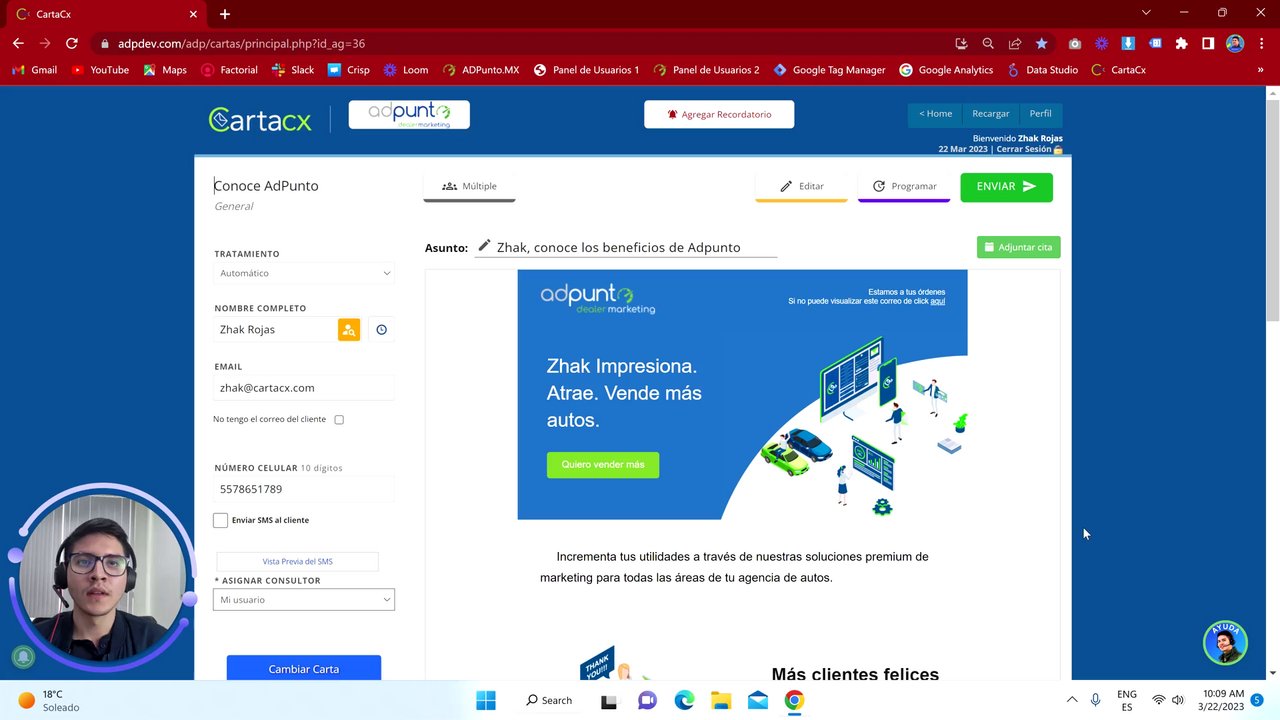Open the Perfil menu item
The height and width of the screenshot is (720, 1280).
[x=1040, y=114]
